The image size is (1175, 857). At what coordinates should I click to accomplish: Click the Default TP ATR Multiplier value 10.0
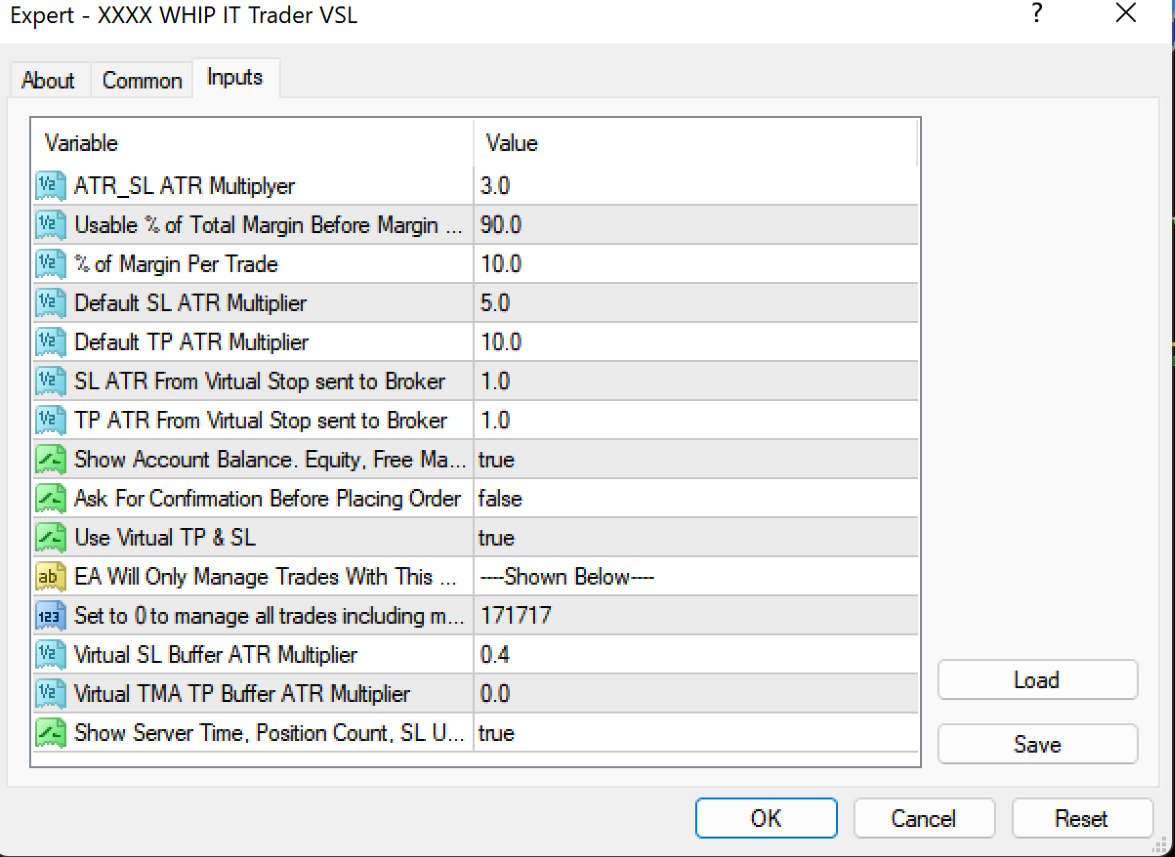point(501,342)
